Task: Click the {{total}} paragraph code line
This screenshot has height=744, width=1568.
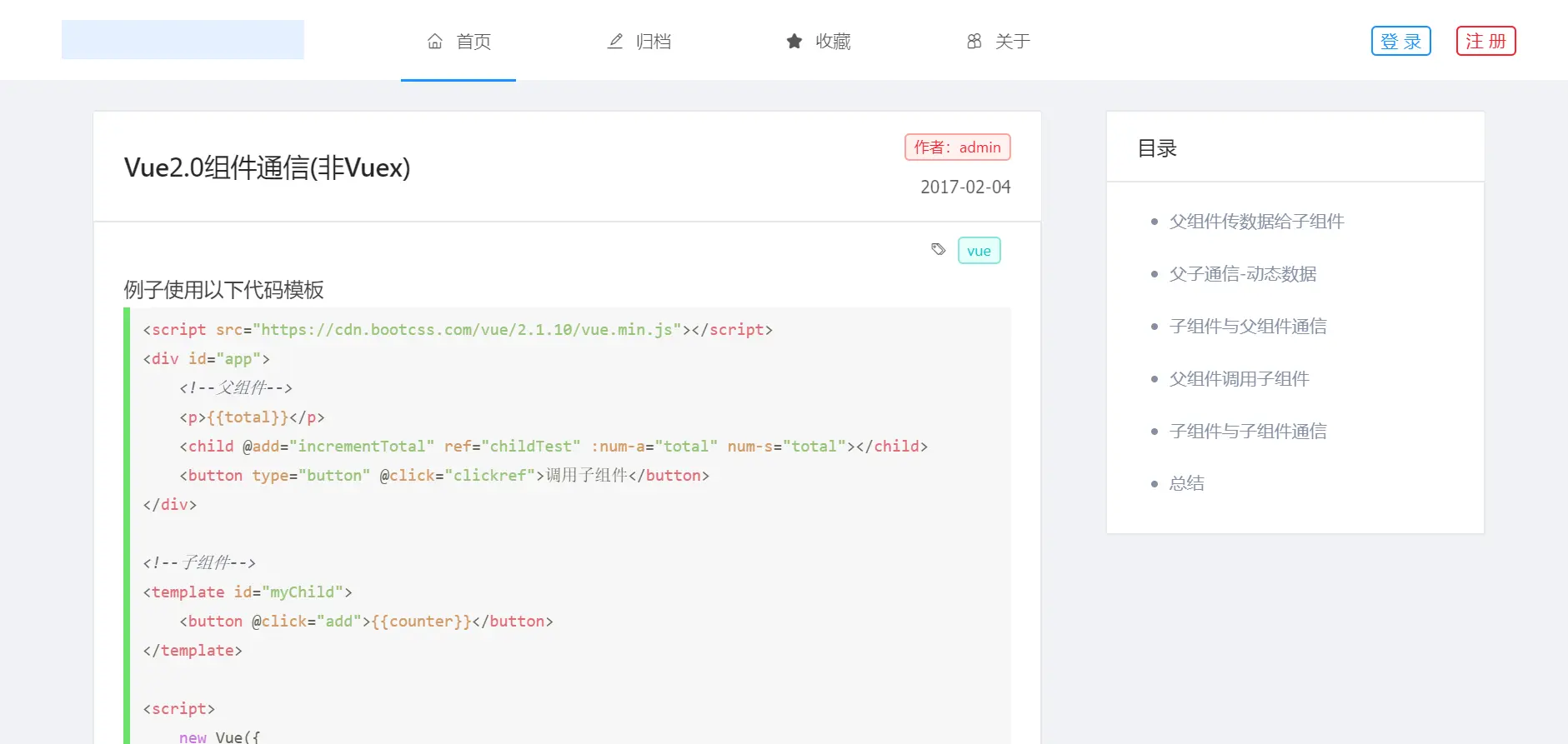Action: pos(252,417)
